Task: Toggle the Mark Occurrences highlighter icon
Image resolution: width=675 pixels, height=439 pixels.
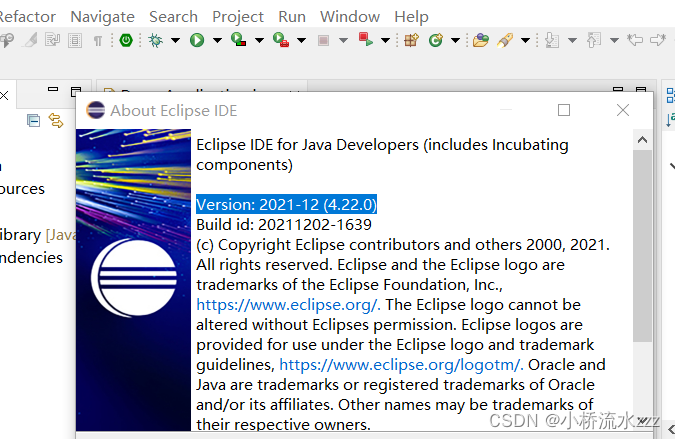Action: [30, 40]
